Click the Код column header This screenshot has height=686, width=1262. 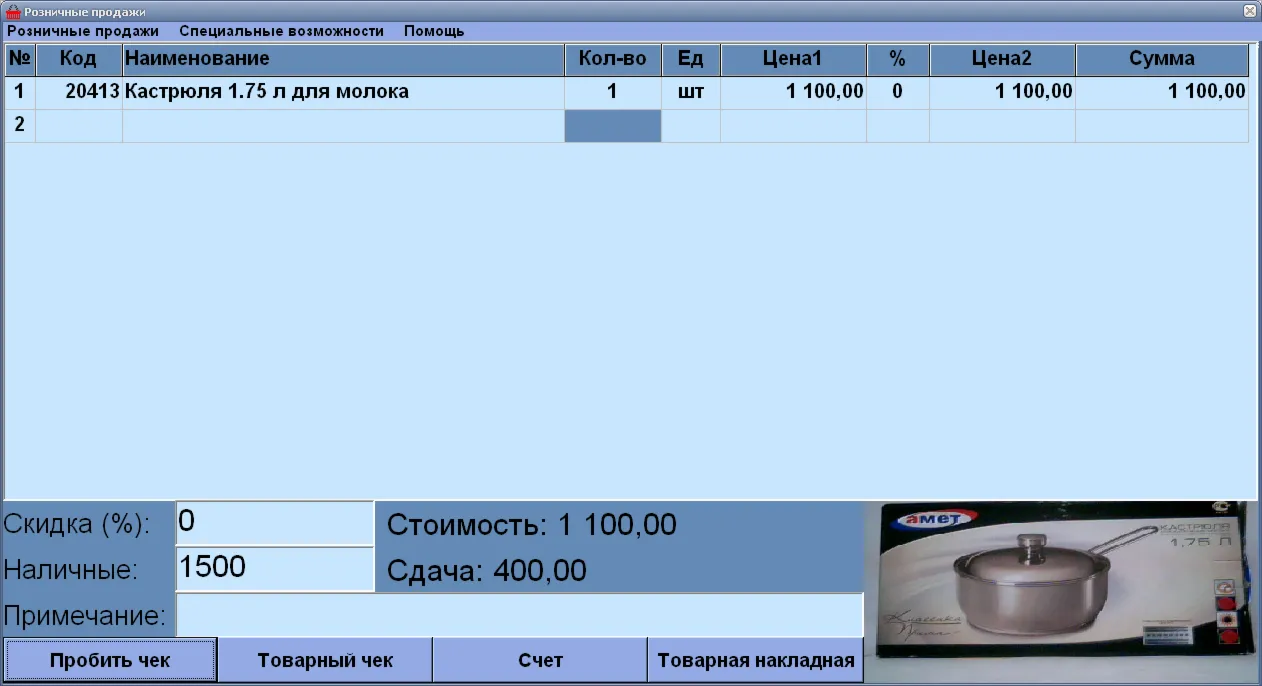point(79,59)
